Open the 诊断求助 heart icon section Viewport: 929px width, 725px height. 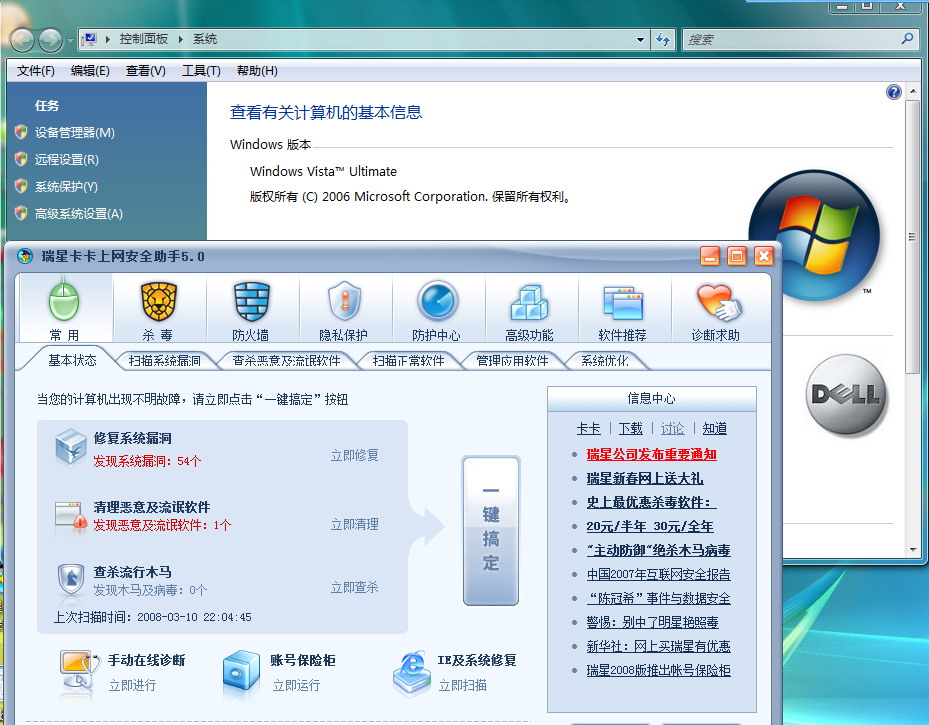(x=716, y=308)
